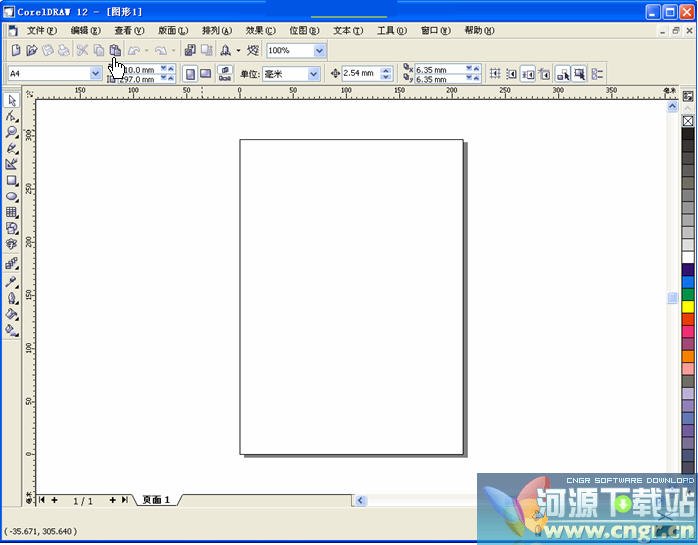698x545 pixels.
Task: Select the Eyedropper tool
Action: 12,282
